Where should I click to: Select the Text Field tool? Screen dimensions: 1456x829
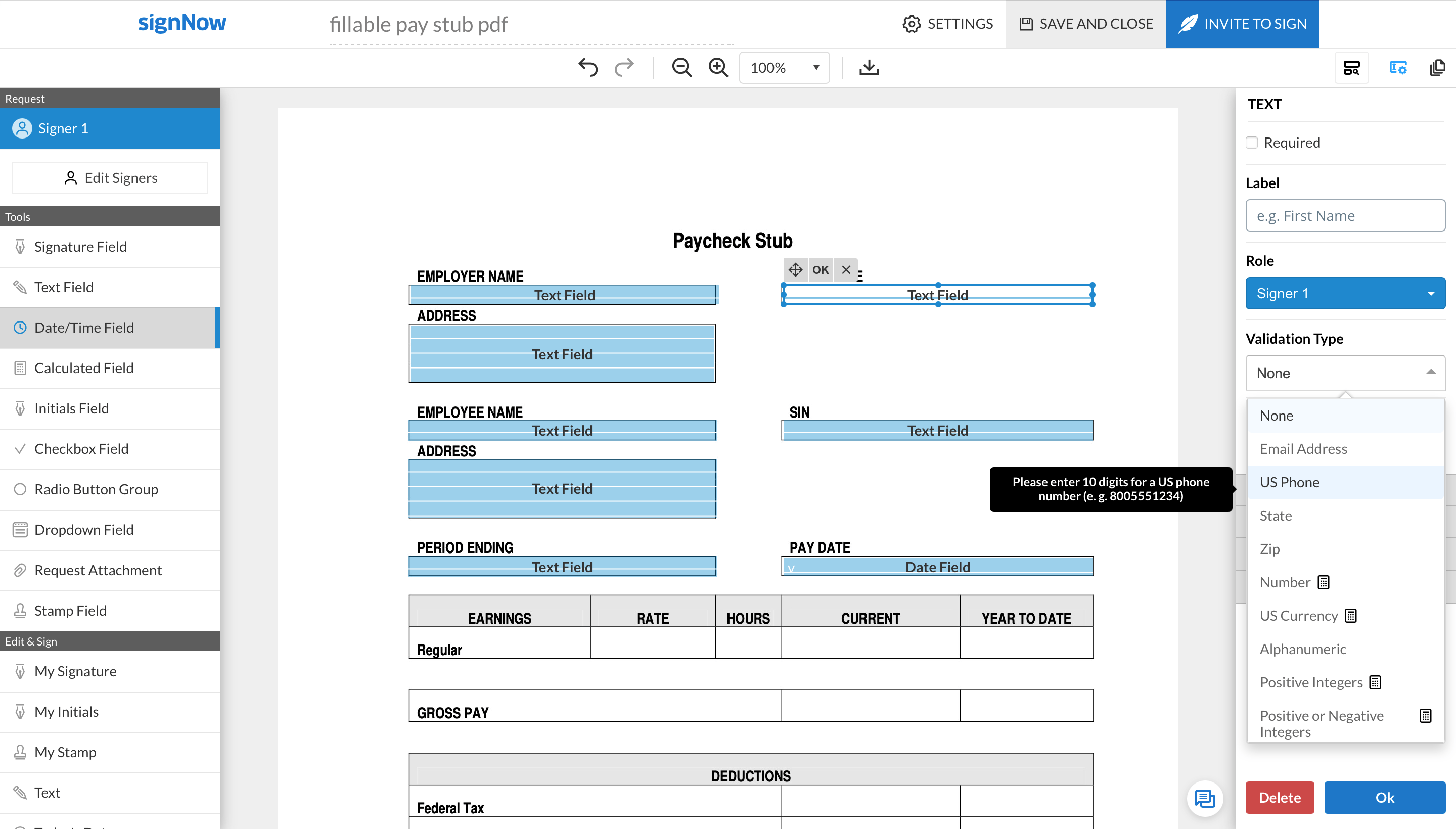pyautogui.click(x=64, y=287)
